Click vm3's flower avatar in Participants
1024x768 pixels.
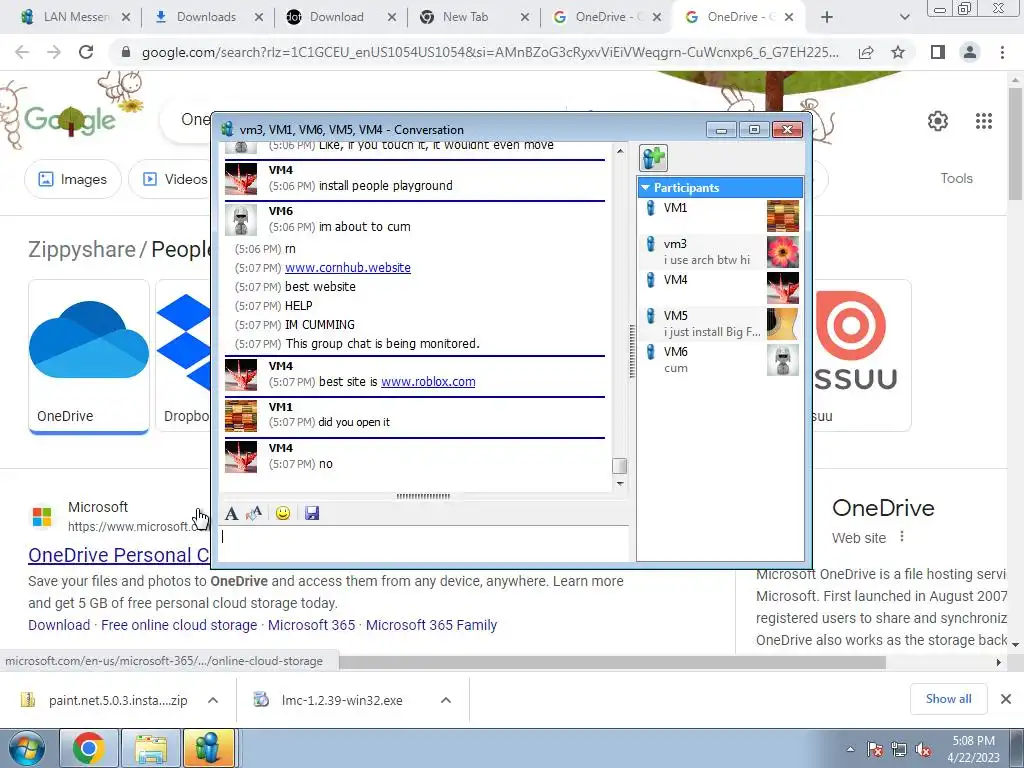(x=782, y=252)
